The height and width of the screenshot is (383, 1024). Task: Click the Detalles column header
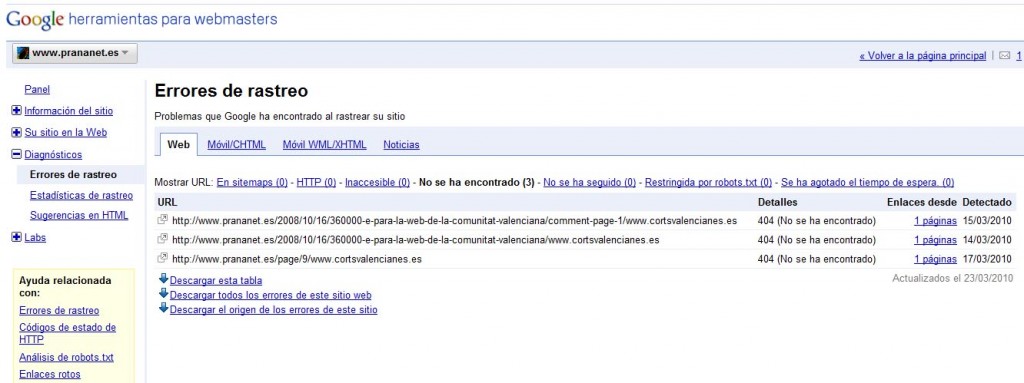coord(778,203)
